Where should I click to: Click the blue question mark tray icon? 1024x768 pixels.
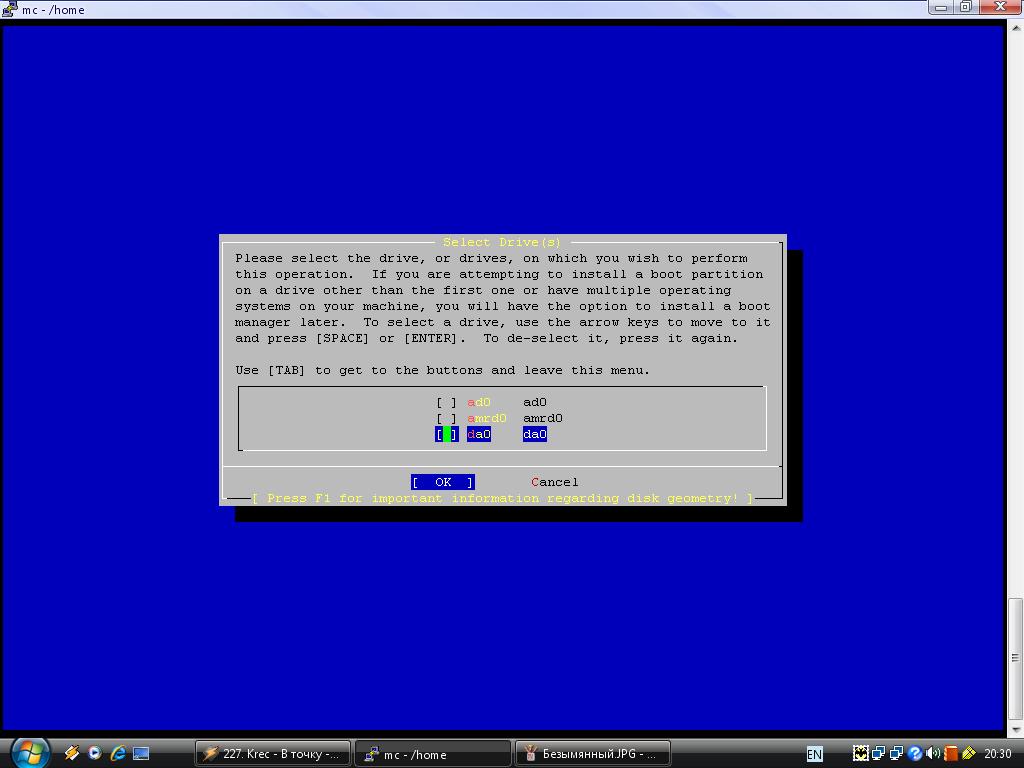pos(914,754)
